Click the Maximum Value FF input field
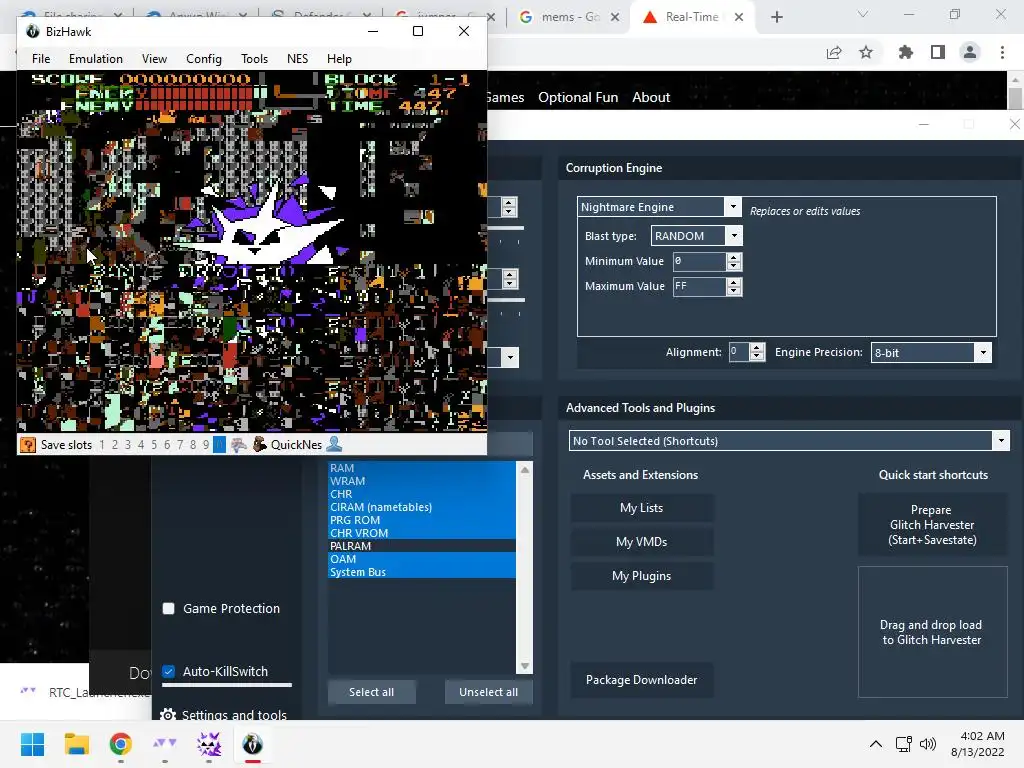The height and width of the screenshot is (768, 1024). click(699, 286)
